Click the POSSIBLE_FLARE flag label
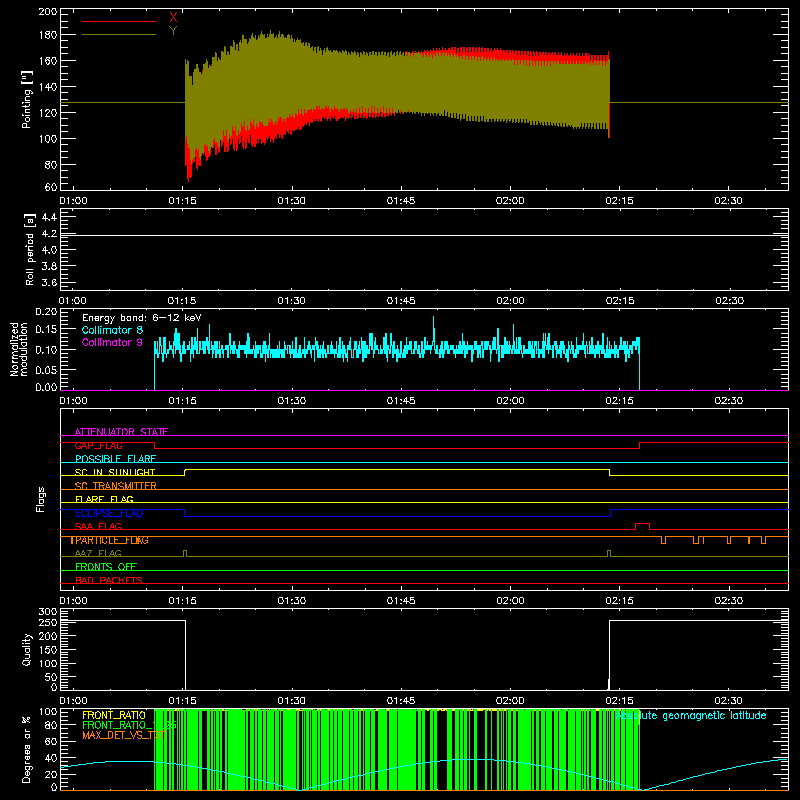The height and width of the screenshot is (800, 800). pos(115,459)
